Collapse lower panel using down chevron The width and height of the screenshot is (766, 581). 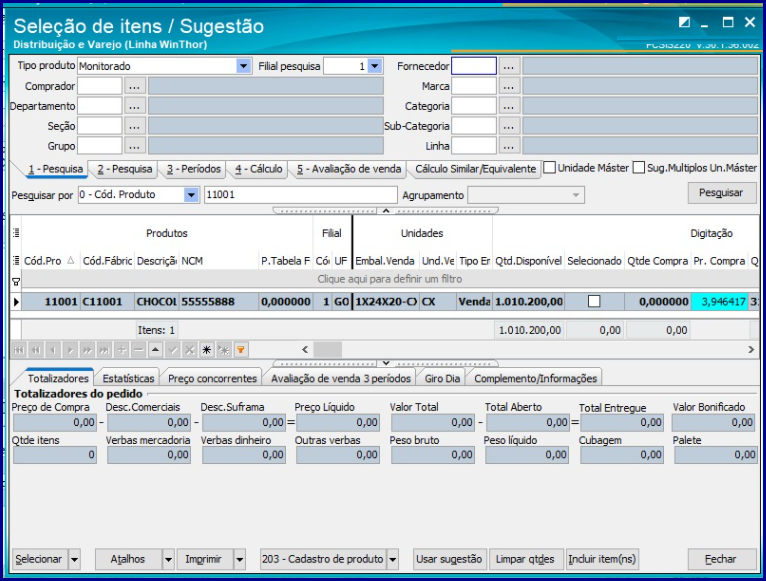pyautogui.click(x=386, y=364)
